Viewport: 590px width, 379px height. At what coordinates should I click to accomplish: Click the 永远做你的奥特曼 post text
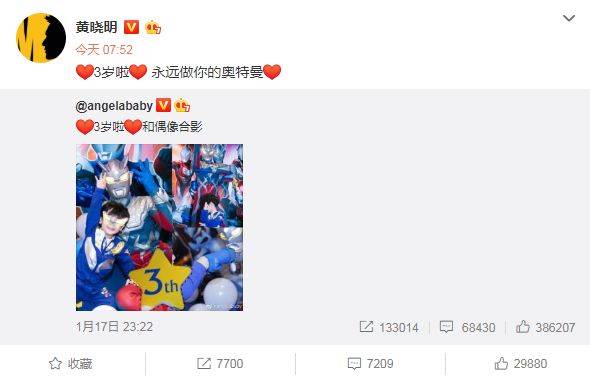click(207, 72)
